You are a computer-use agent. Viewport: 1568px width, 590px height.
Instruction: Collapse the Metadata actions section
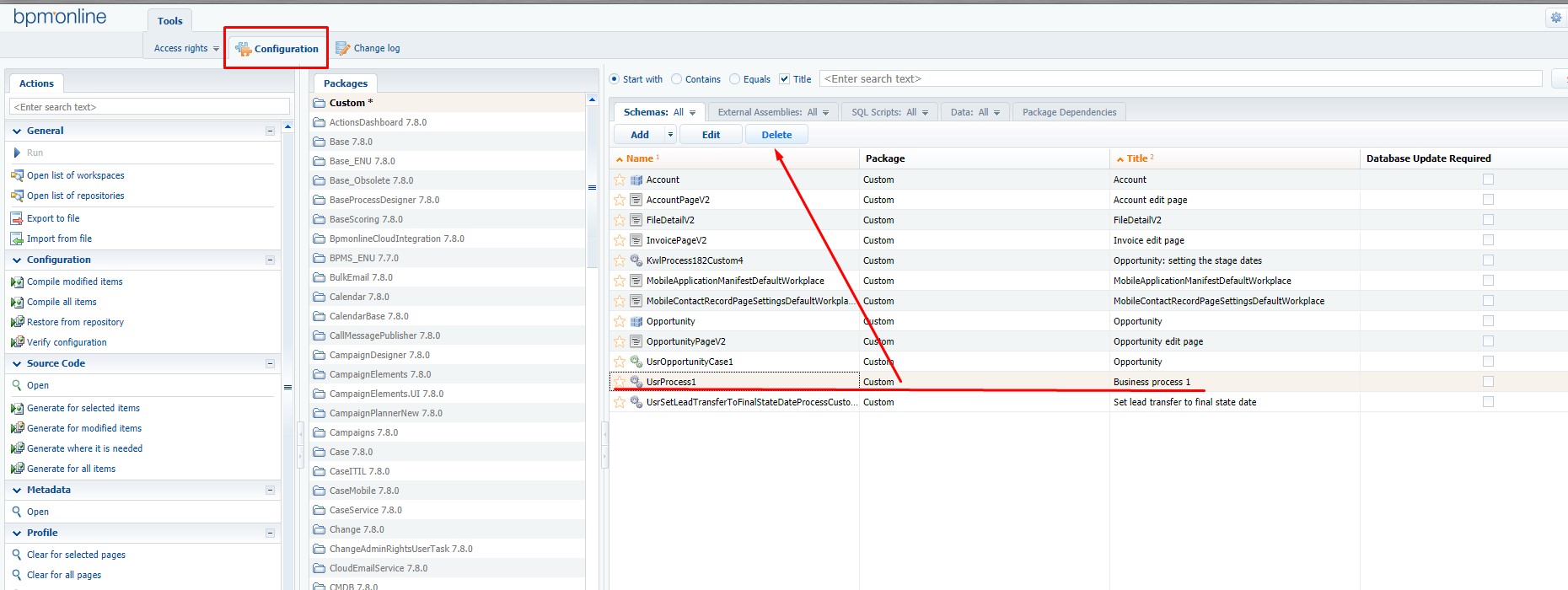tap(270, 490)
